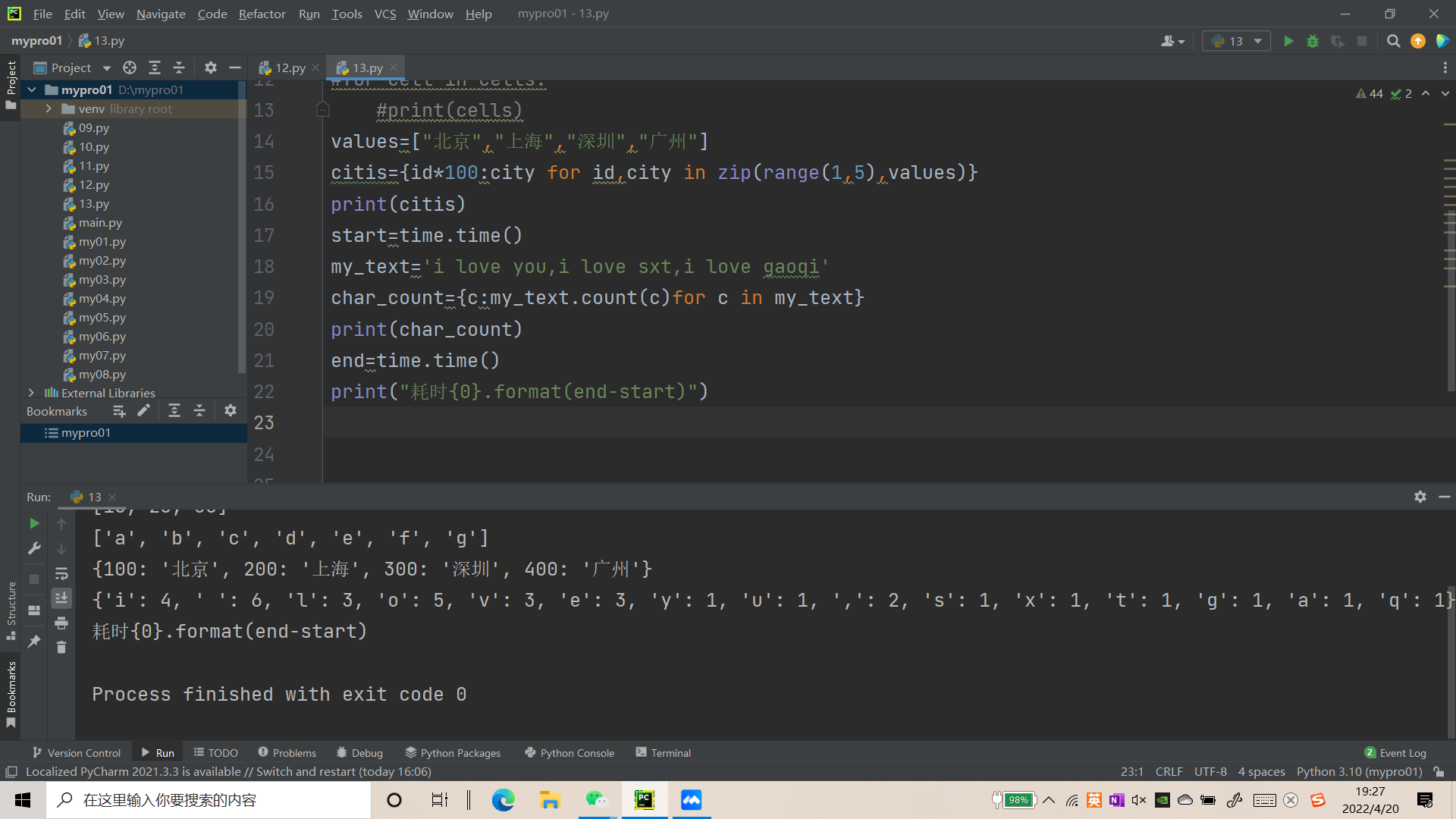Open WeChat from taskbar
The width and height of the screenshot is (1456, 819).
597,800
